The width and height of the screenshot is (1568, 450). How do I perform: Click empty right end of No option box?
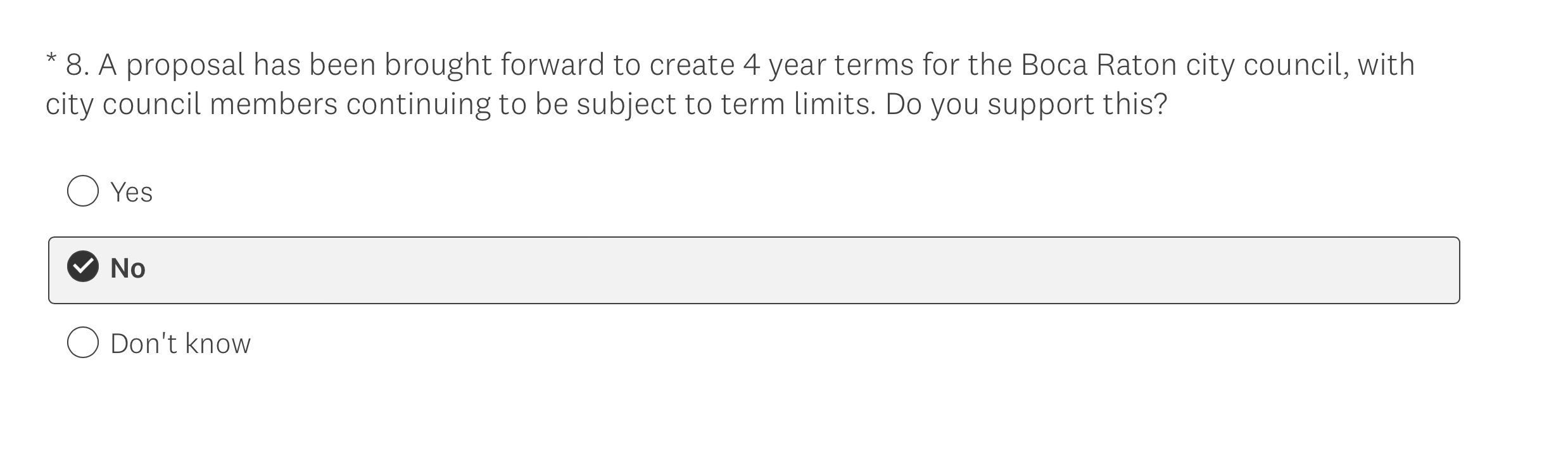point(1393,271)
